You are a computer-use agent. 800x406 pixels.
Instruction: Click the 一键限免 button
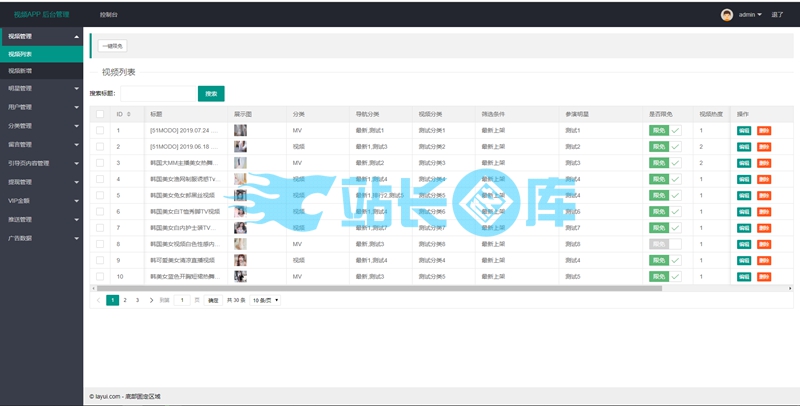[x=112, y=46]
